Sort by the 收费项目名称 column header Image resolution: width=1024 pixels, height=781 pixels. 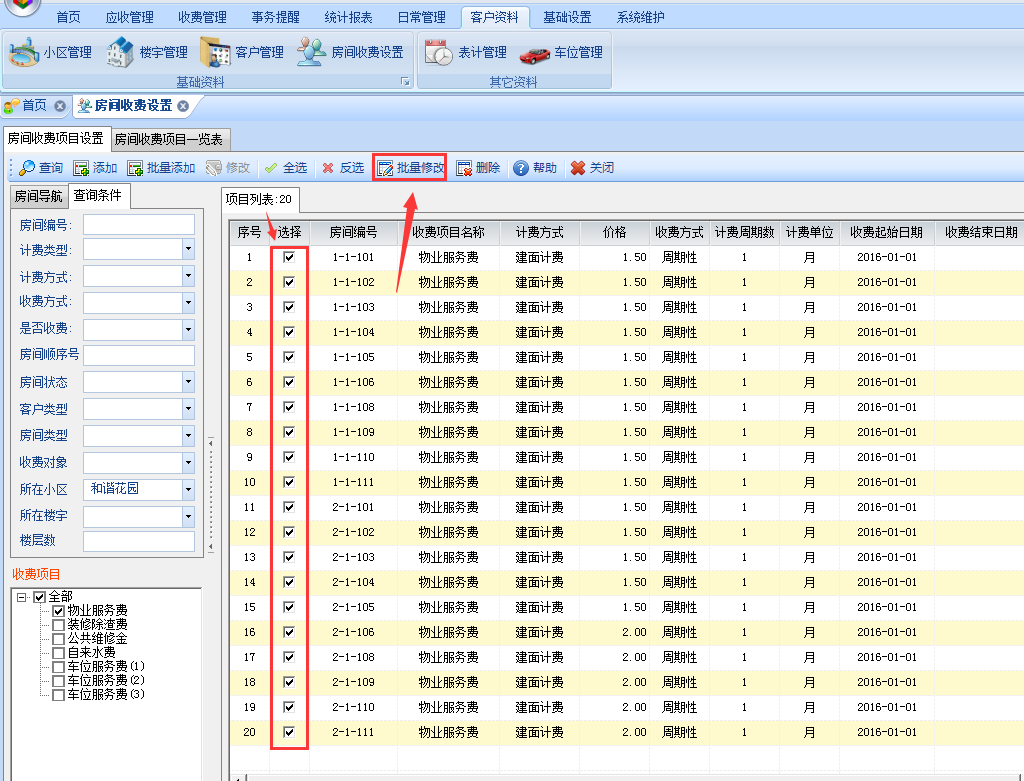[x=449, y=232]
